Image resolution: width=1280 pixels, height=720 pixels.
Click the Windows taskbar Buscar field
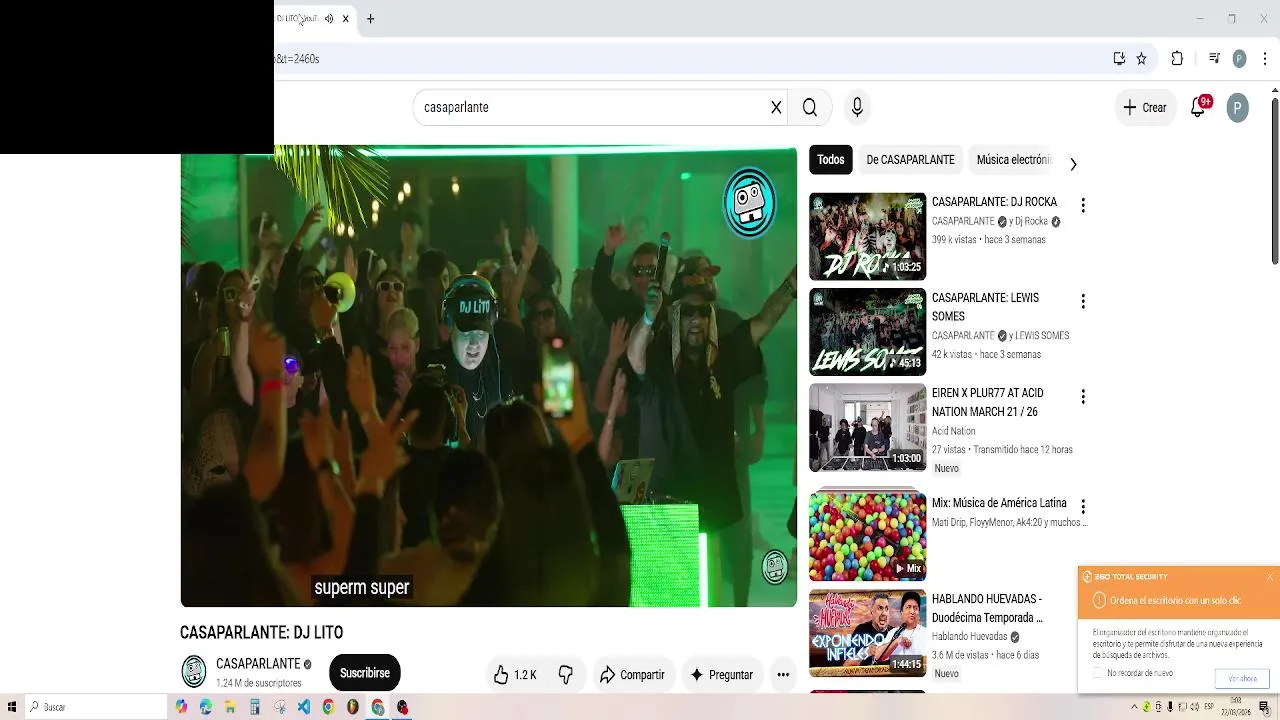pyautogui.click(x=96, y=707)
